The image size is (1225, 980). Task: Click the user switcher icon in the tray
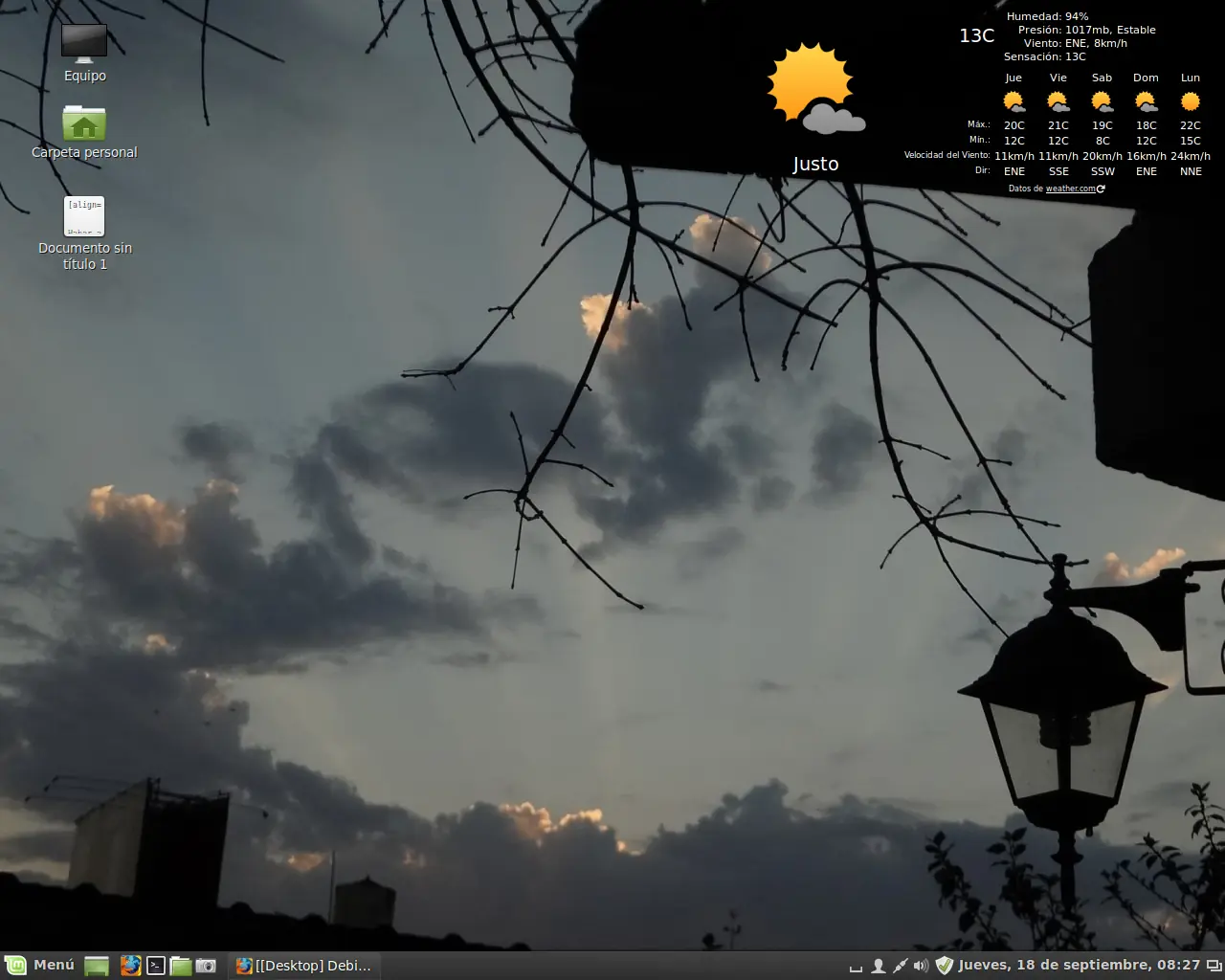click(878, 965)
